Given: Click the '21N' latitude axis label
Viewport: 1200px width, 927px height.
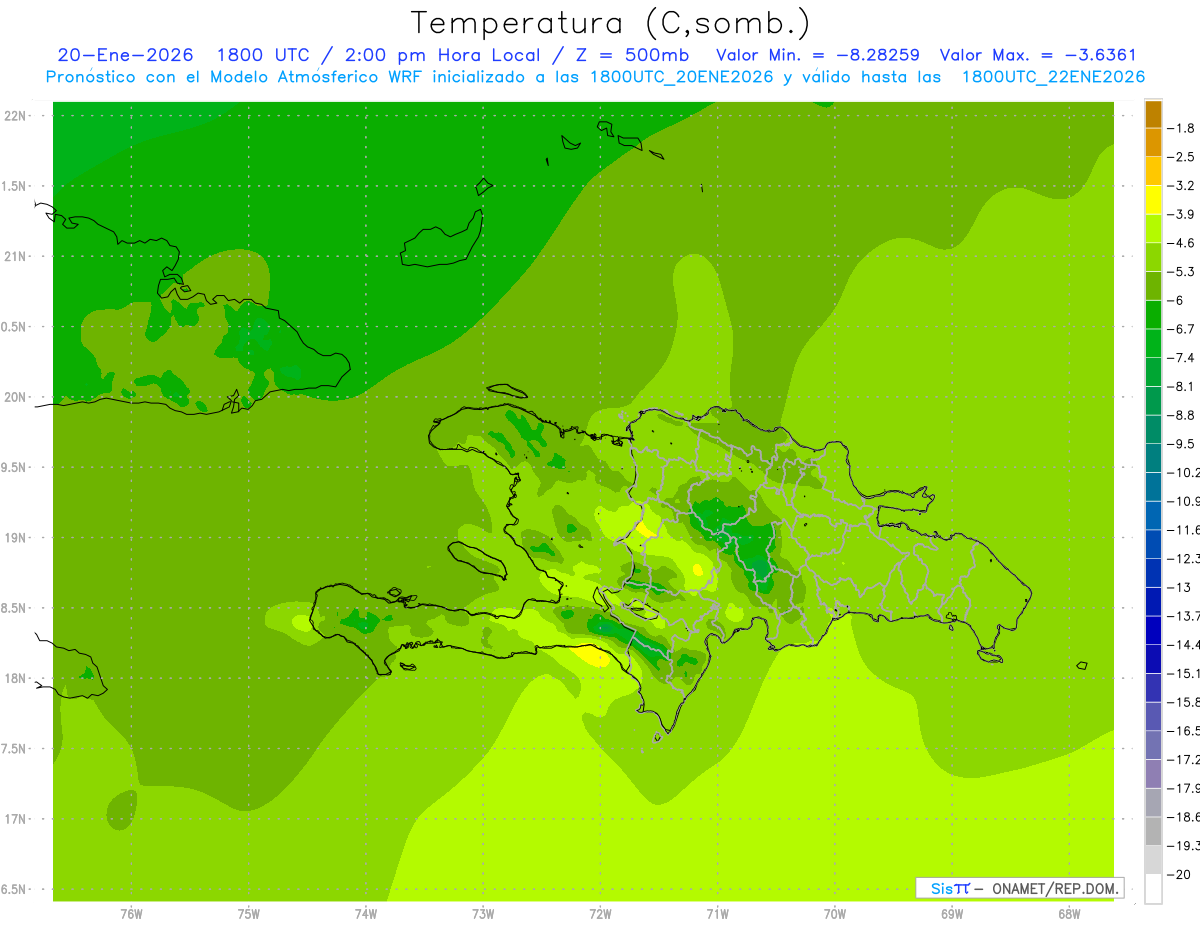Looking at the screenshot, I should [14, 256].
